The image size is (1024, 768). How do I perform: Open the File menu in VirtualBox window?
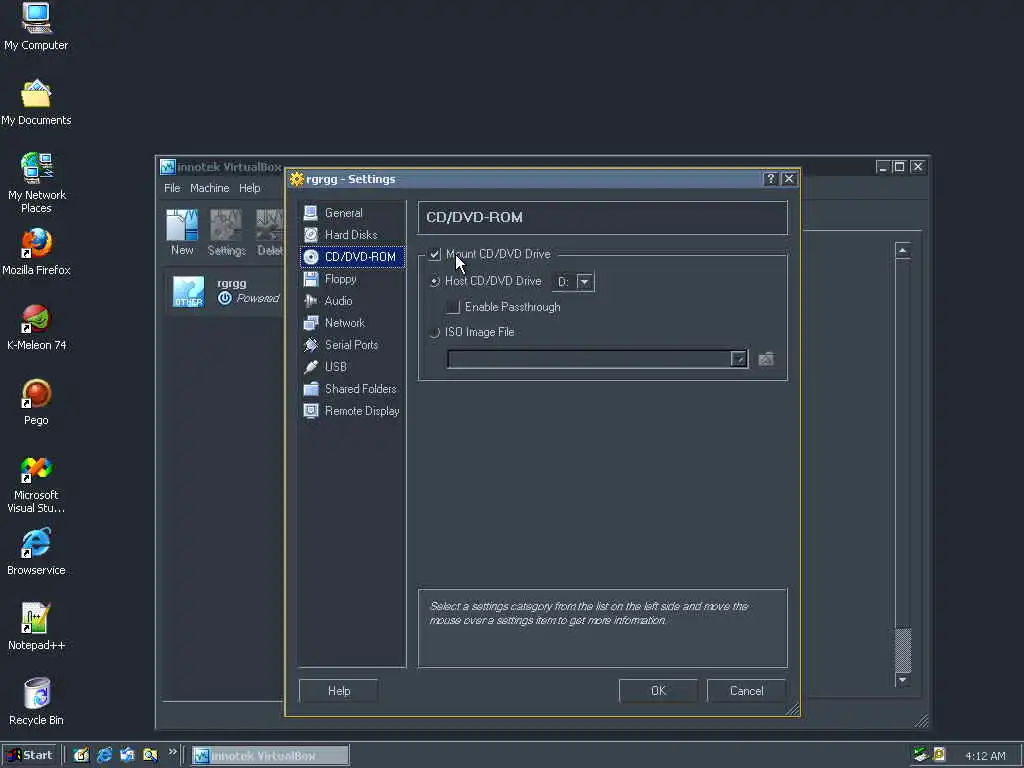coord(172,188)
